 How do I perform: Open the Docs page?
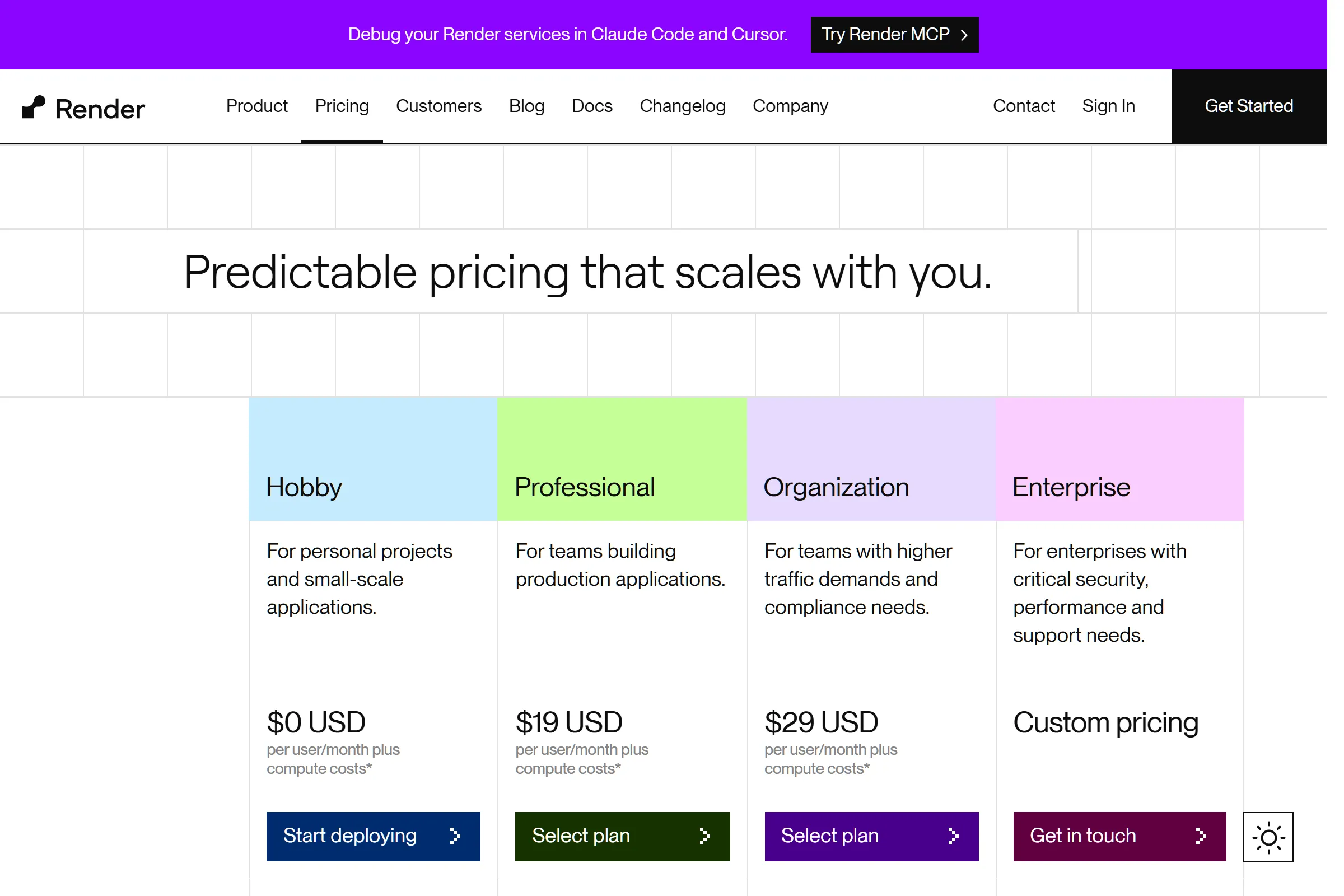[x=592, y=106]
